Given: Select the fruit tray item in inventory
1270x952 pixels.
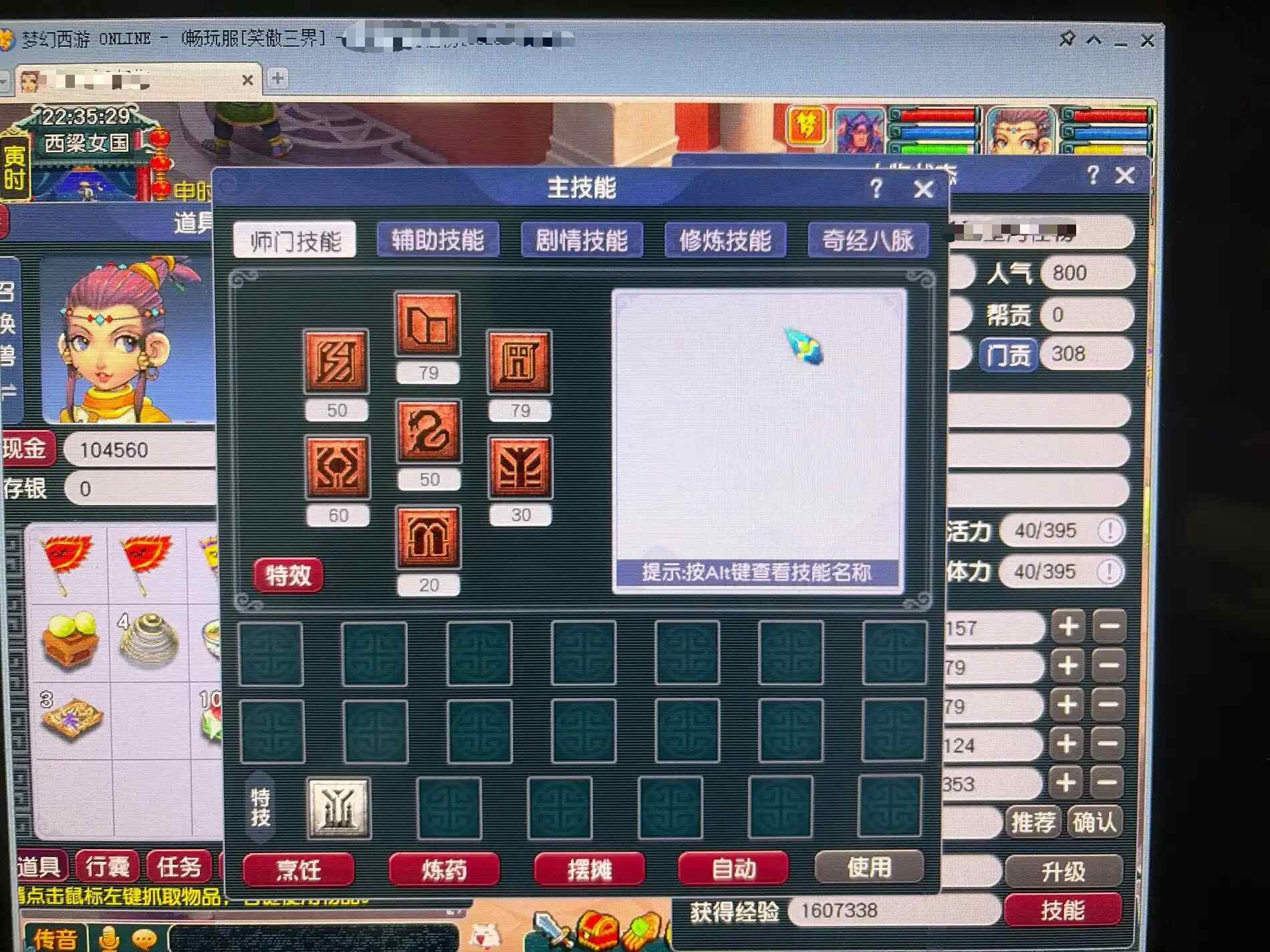Looking at the screenshot, I should pyautogui.click(x=70, y=642).
